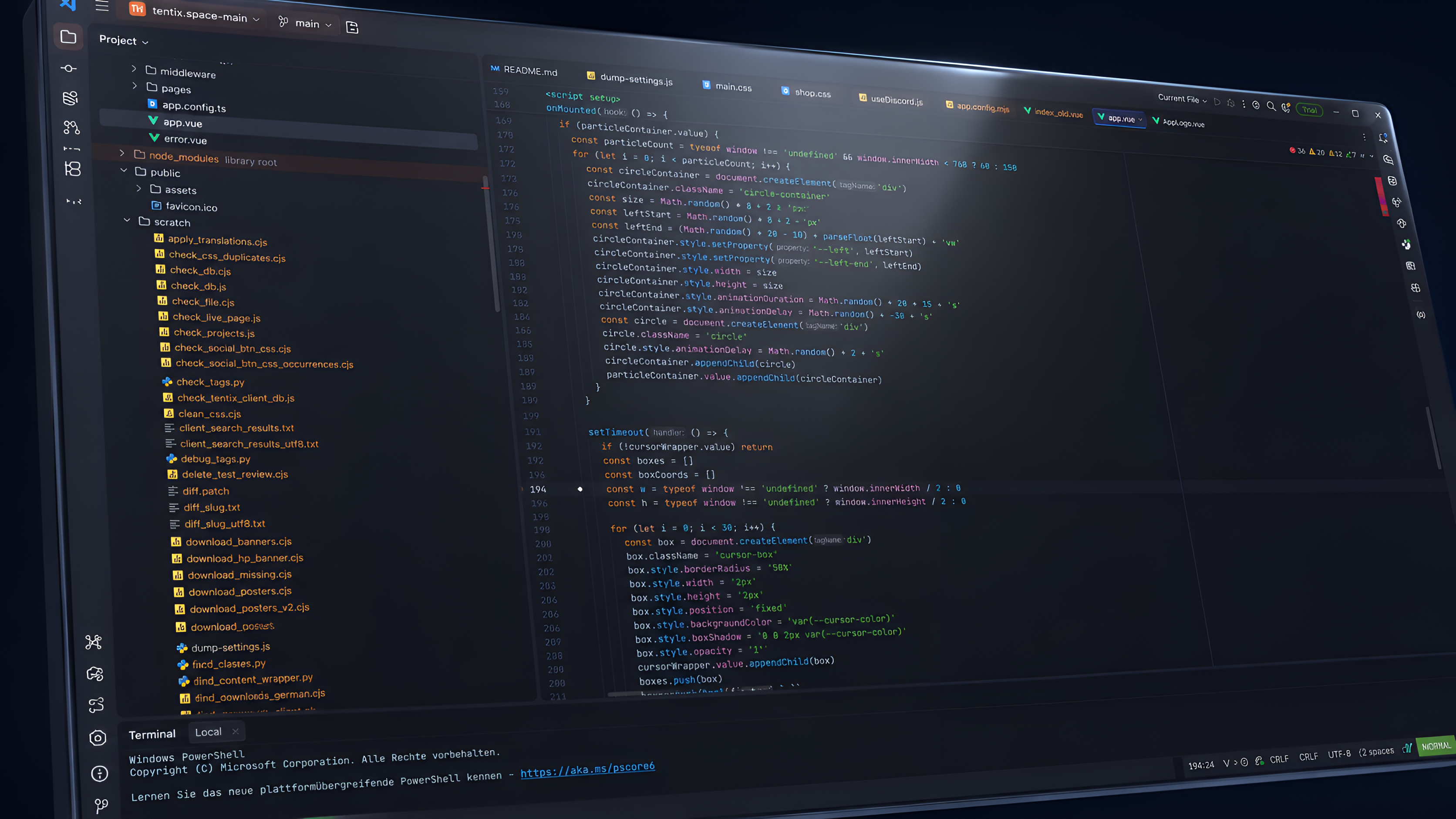The height and width of the screenshot is (819, 1456).
Task: Open the aka.ms/pscore6 link in terminal
Action: [x=587, y=769]
